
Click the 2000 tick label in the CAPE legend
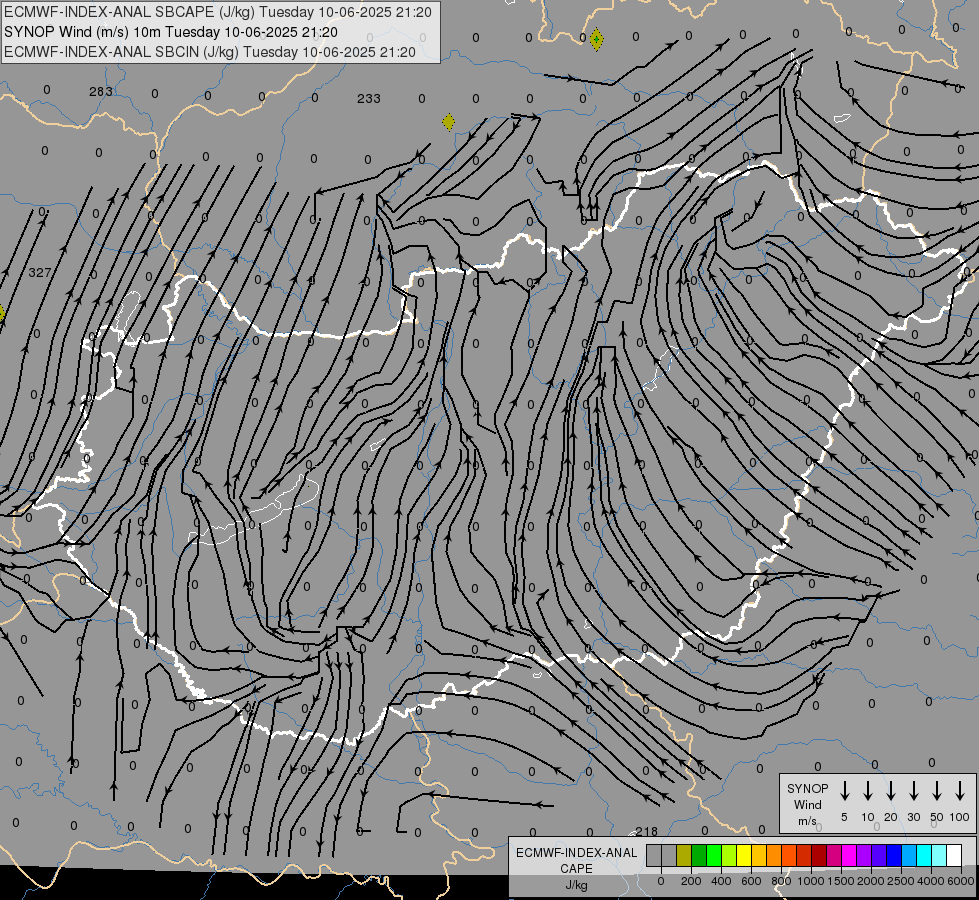point(871,881)
